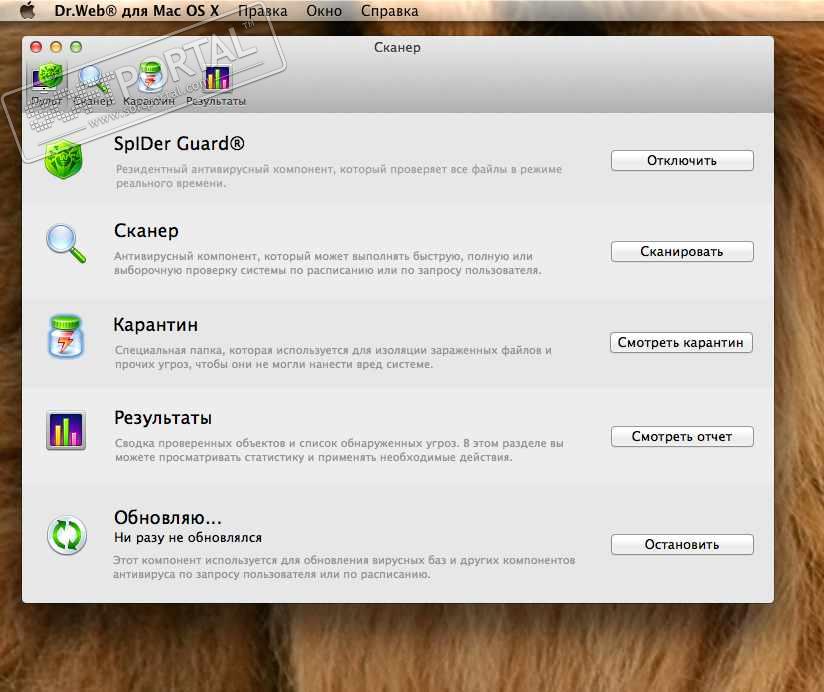Minimize the window with yellow button

(56, 47)
